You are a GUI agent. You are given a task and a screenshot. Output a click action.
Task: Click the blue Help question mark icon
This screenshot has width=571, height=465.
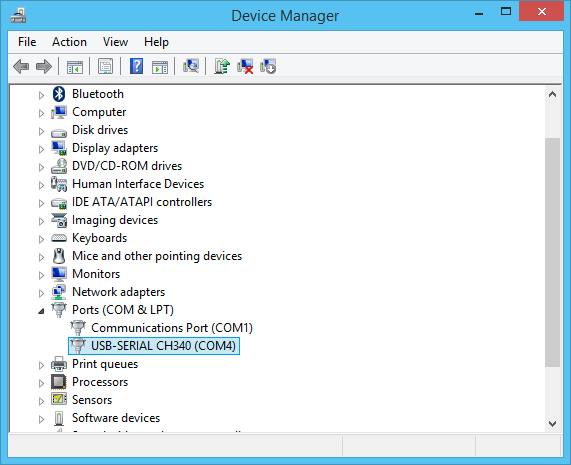coord(137,66)
